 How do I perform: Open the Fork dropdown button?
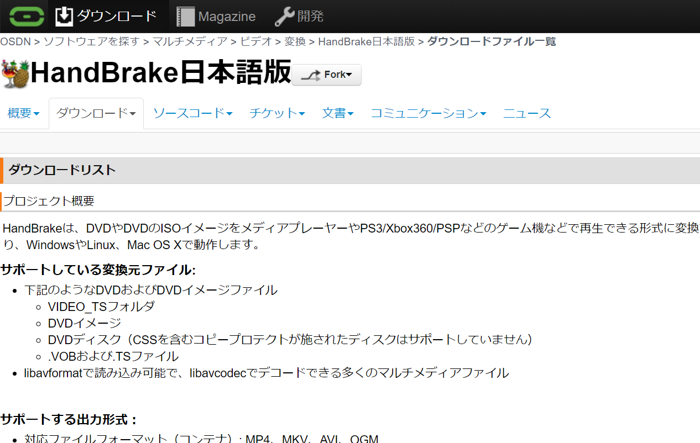(327, 75)
